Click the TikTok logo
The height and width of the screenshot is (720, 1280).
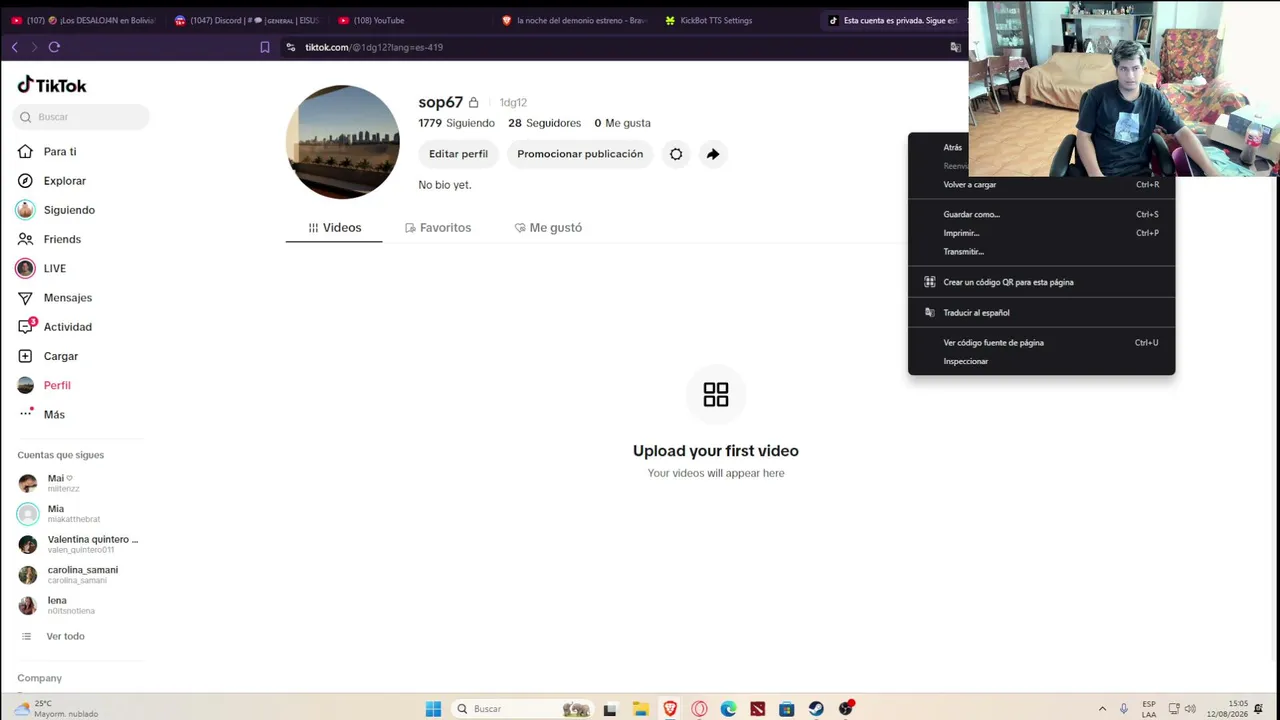(52, 85)
